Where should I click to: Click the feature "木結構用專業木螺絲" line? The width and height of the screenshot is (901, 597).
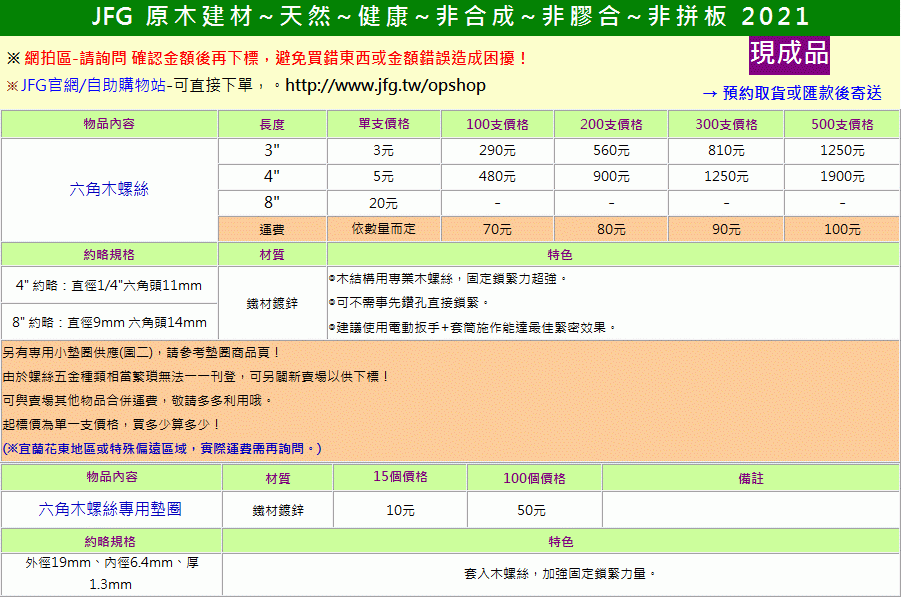(x=448, y=279)
